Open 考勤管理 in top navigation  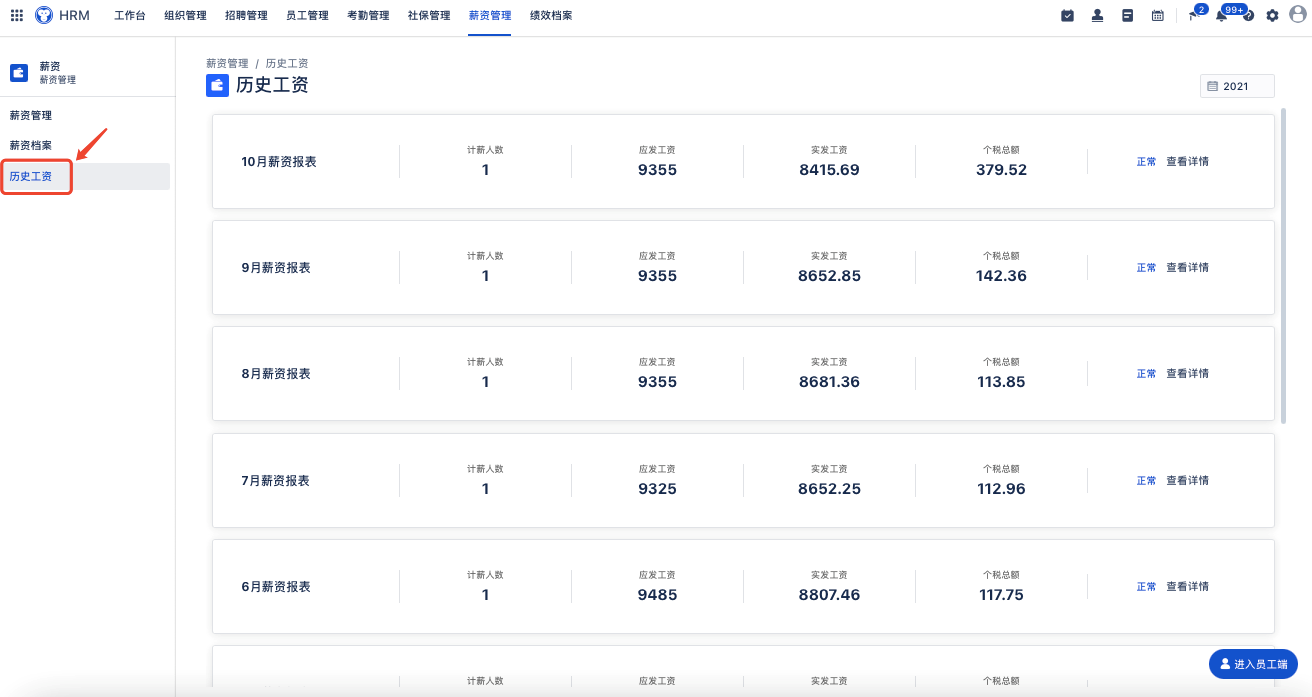click(x=368, y=15)
